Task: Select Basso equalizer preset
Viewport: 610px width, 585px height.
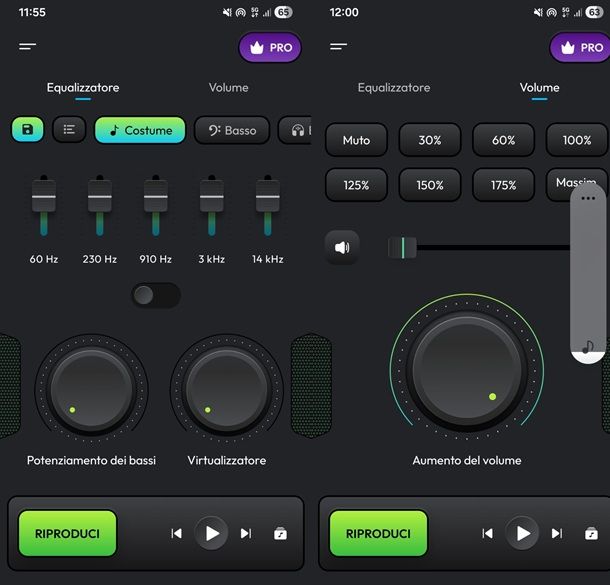Action: tap(232, 130)
